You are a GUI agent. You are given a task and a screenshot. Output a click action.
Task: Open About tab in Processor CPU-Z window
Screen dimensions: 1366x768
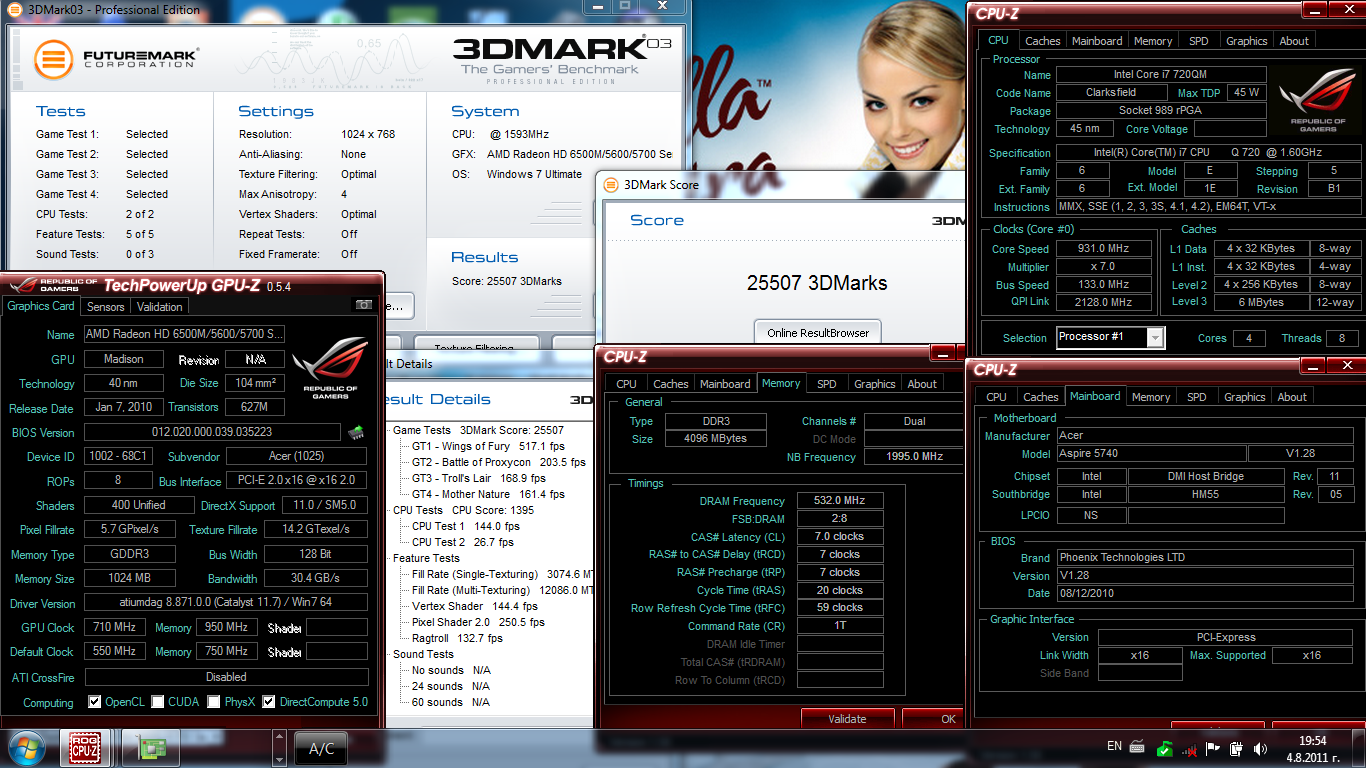coord(1294,41)
